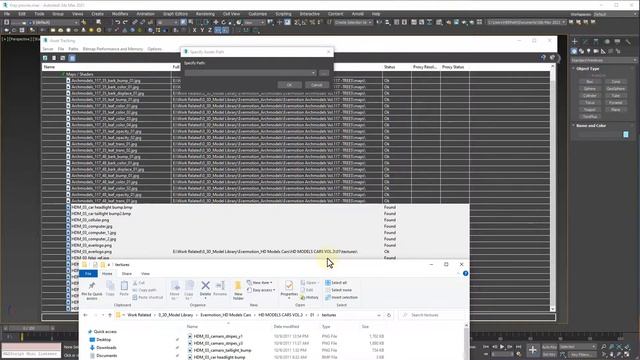Click the Add Time Tag plus icon
This screenshot has width=640, height=360.
[x=533, y=350]
